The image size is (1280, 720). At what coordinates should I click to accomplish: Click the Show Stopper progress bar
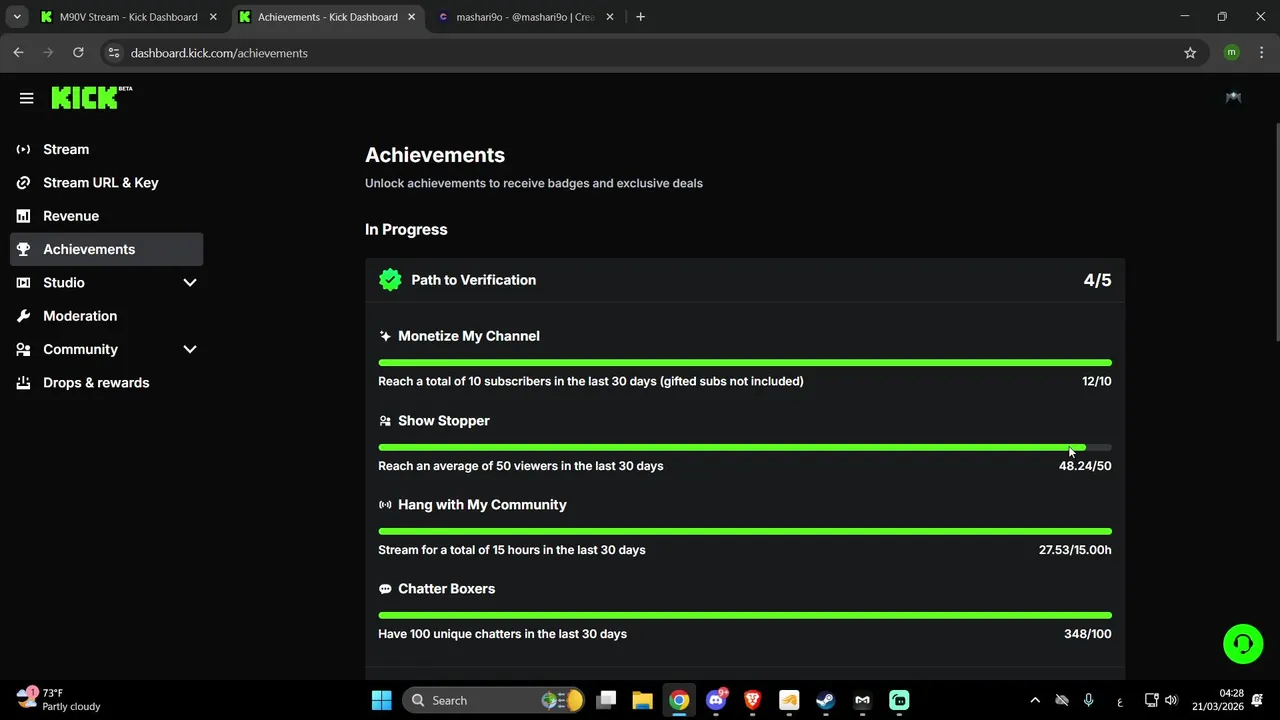point(745,447)
